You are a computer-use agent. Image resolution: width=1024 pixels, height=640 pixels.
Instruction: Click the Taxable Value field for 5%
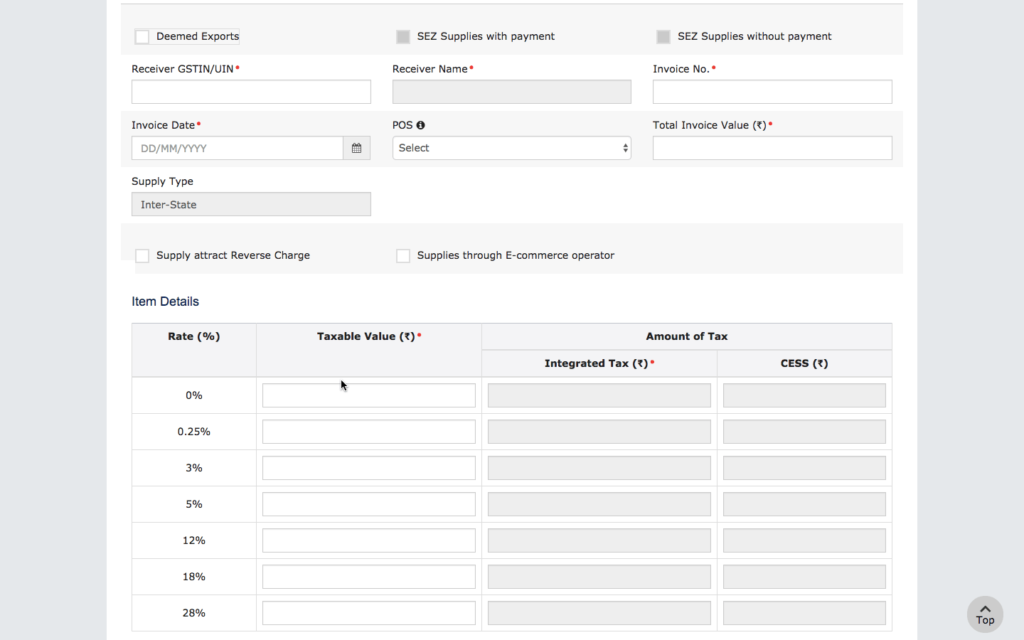tap(368, 504)
